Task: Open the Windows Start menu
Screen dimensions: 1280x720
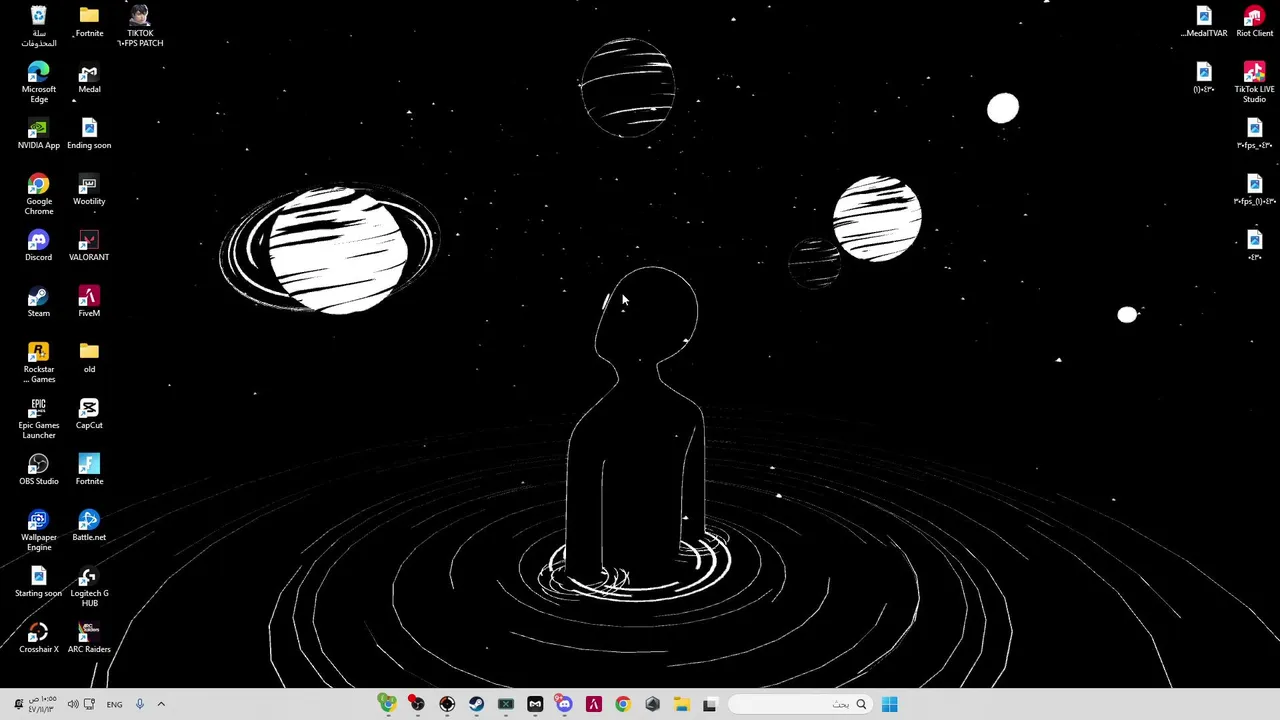Action: (889, 704)
